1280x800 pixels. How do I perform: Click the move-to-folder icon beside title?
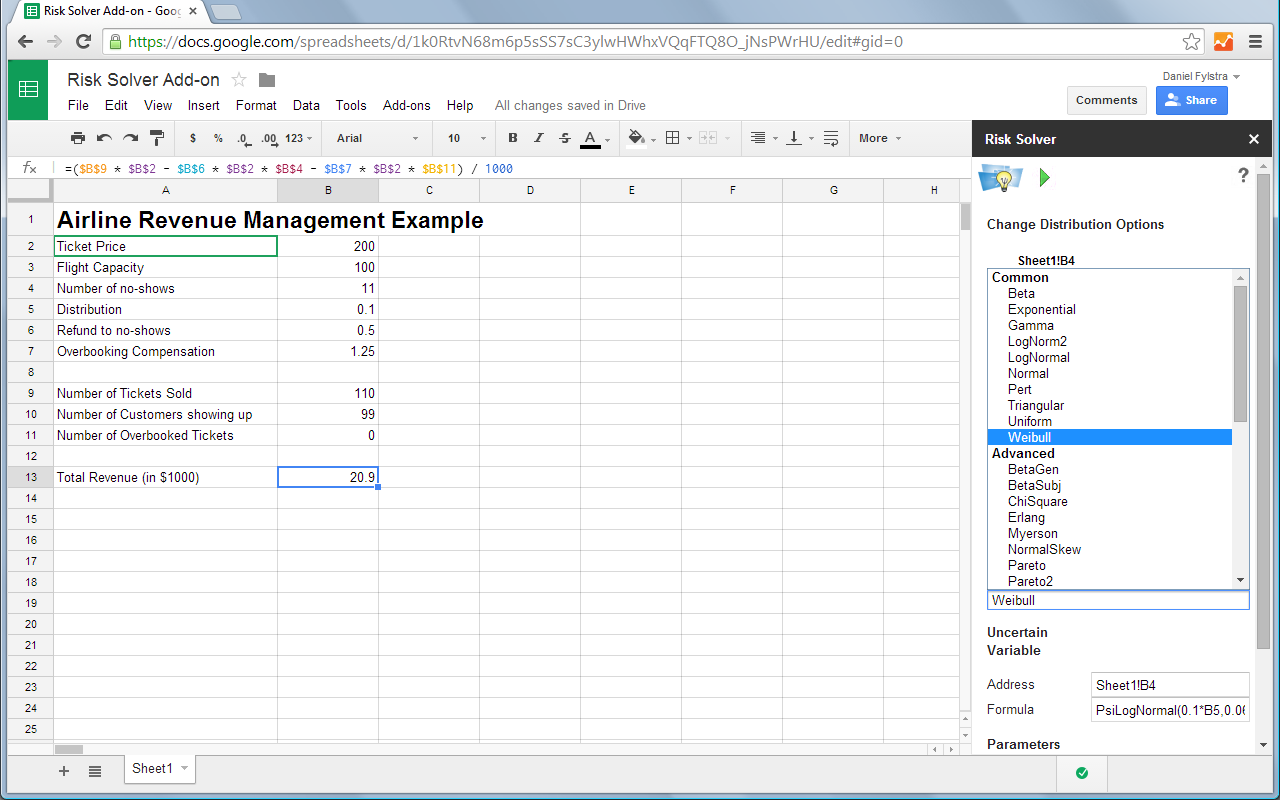(x=267, y=80)
